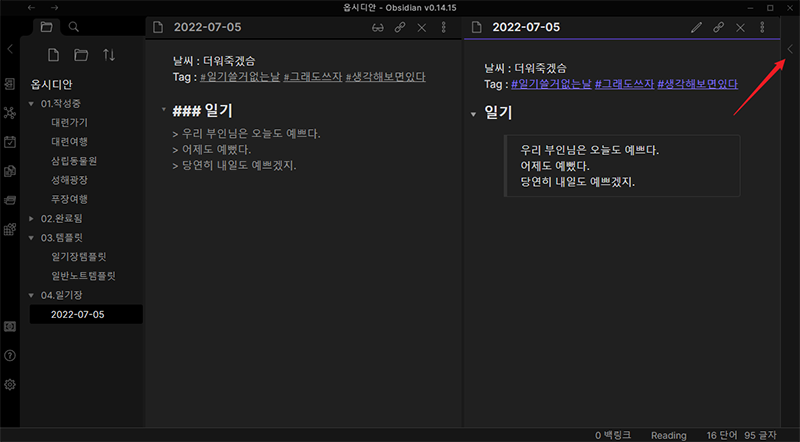Expand the 02.완료됨 folder
This screenshot has width=800, height=442.
tap(31, 218)
